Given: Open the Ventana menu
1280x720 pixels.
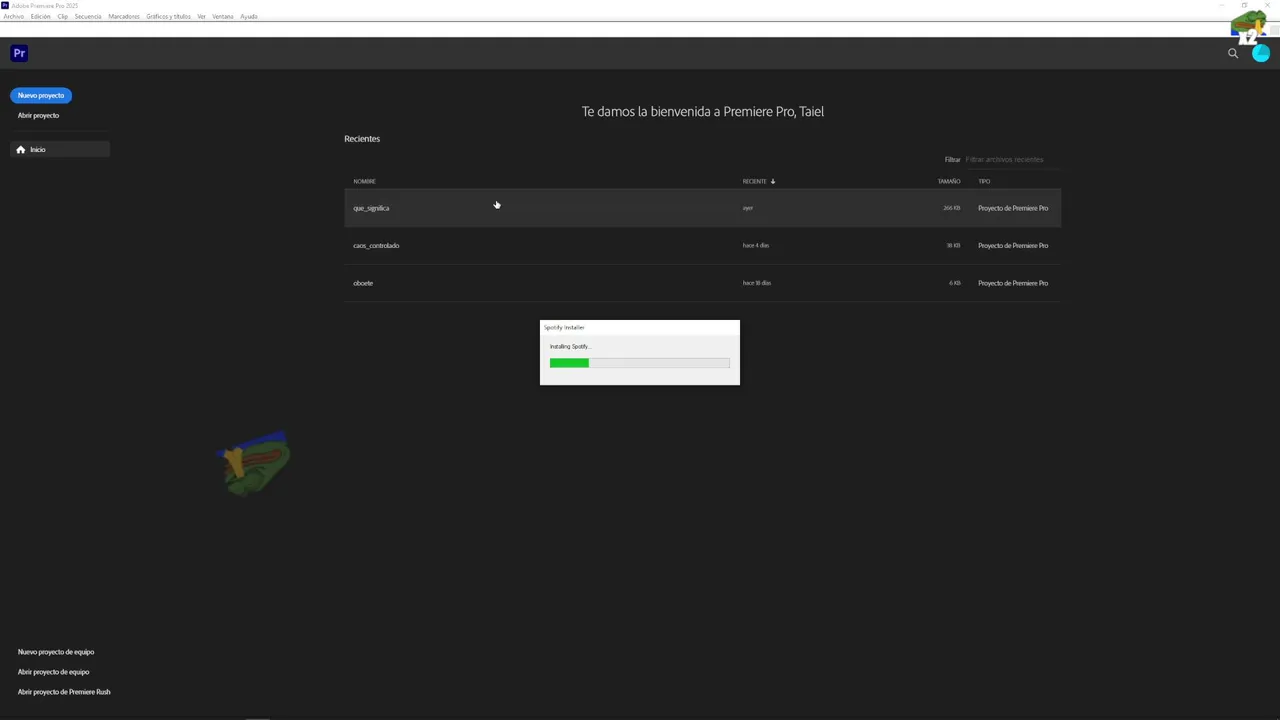Looking at the screenshot, I should click(223, 16).
